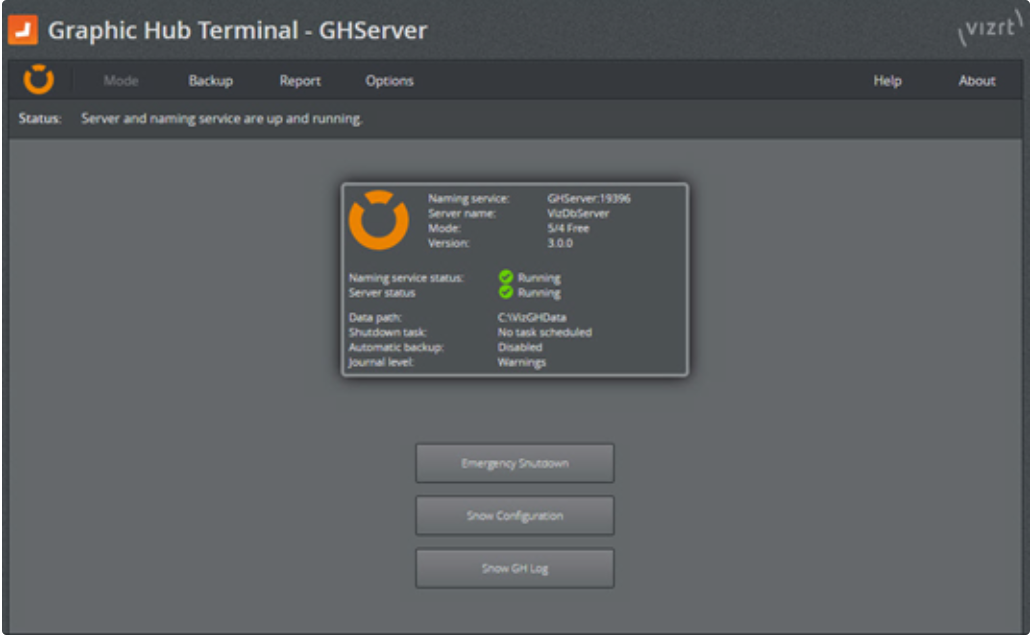Viewport: 1031px width, 635px height.
Task: Click the status message 'Server and naming service are up and running.'
Action: pyautogui.click(x=222, y=119)
